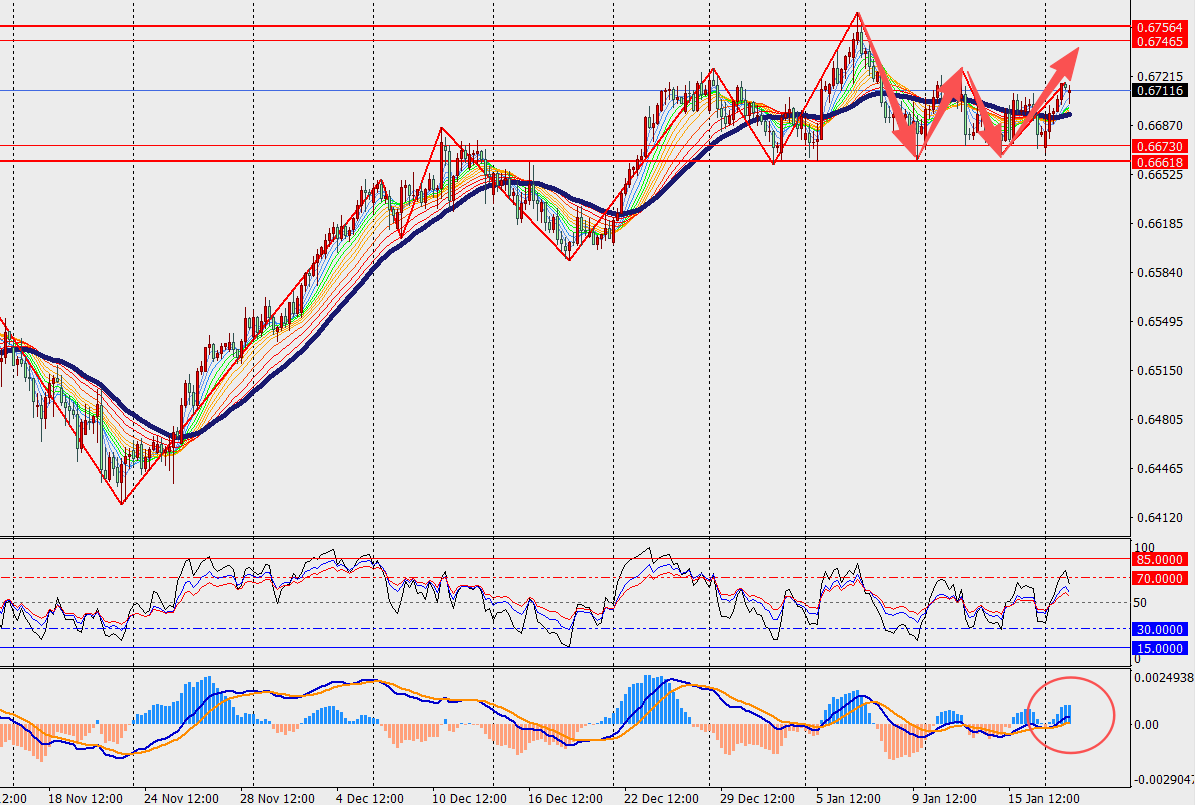Click the red 0.67564 price level label
Screen dimensions: 1195x805
1160,27
